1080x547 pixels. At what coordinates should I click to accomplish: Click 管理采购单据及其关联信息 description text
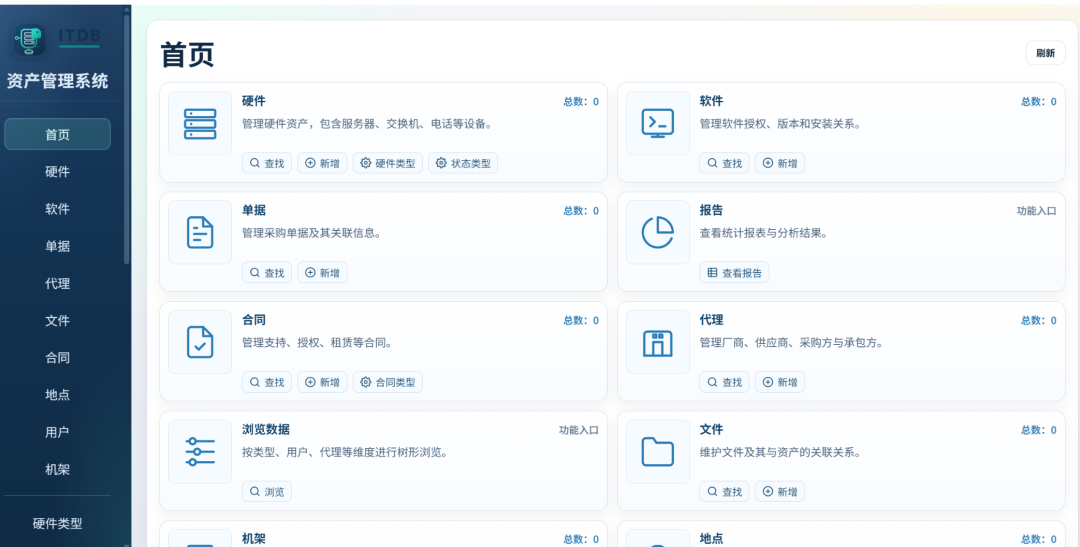point(311,233)
